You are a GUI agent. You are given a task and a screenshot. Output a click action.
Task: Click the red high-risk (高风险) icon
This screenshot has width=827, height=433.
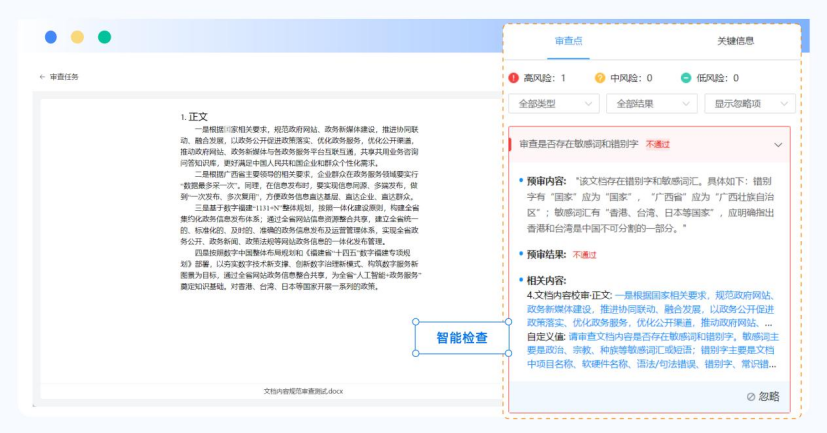point(515,78)
